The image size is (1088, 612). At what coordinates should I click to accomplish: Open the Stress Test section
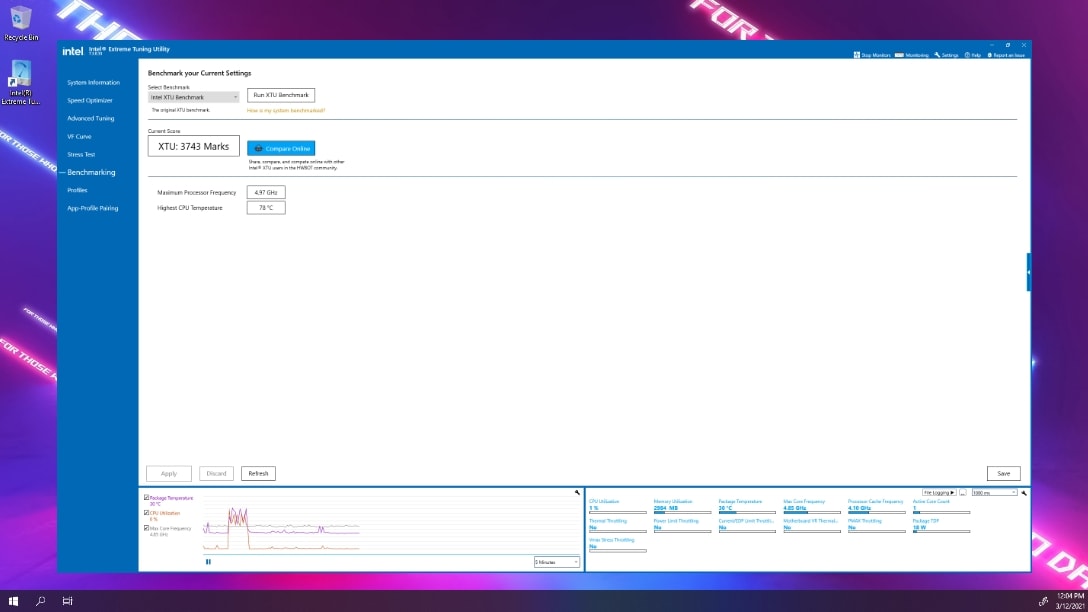pyautogui.click(x=81, y=155)
